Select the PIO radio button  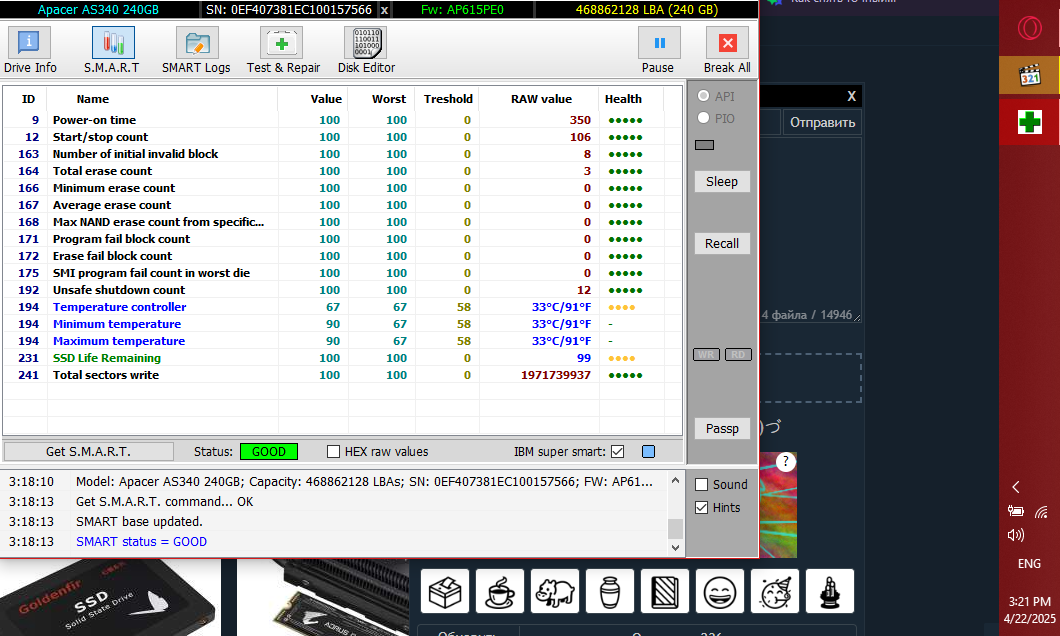(703, 118)
